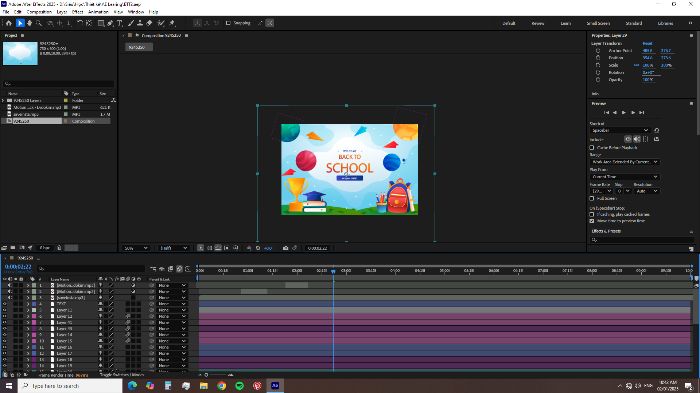Select the Puppet Pin tool
Viewport: 700px width, 393px height.
click(x=172, y=23)
